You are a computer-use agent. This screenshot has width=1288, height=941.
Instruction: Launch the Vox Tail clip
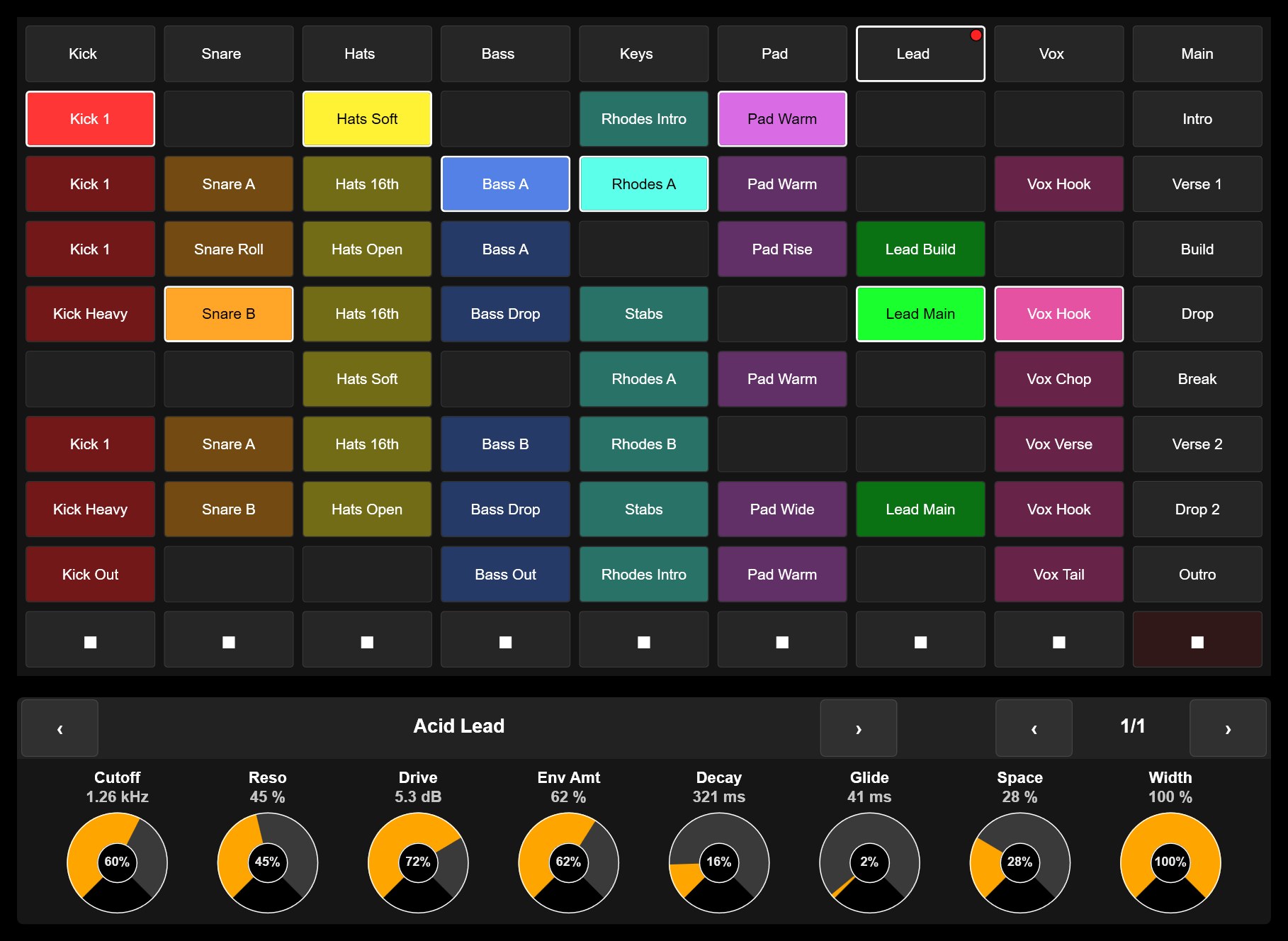coord(1058,575)
